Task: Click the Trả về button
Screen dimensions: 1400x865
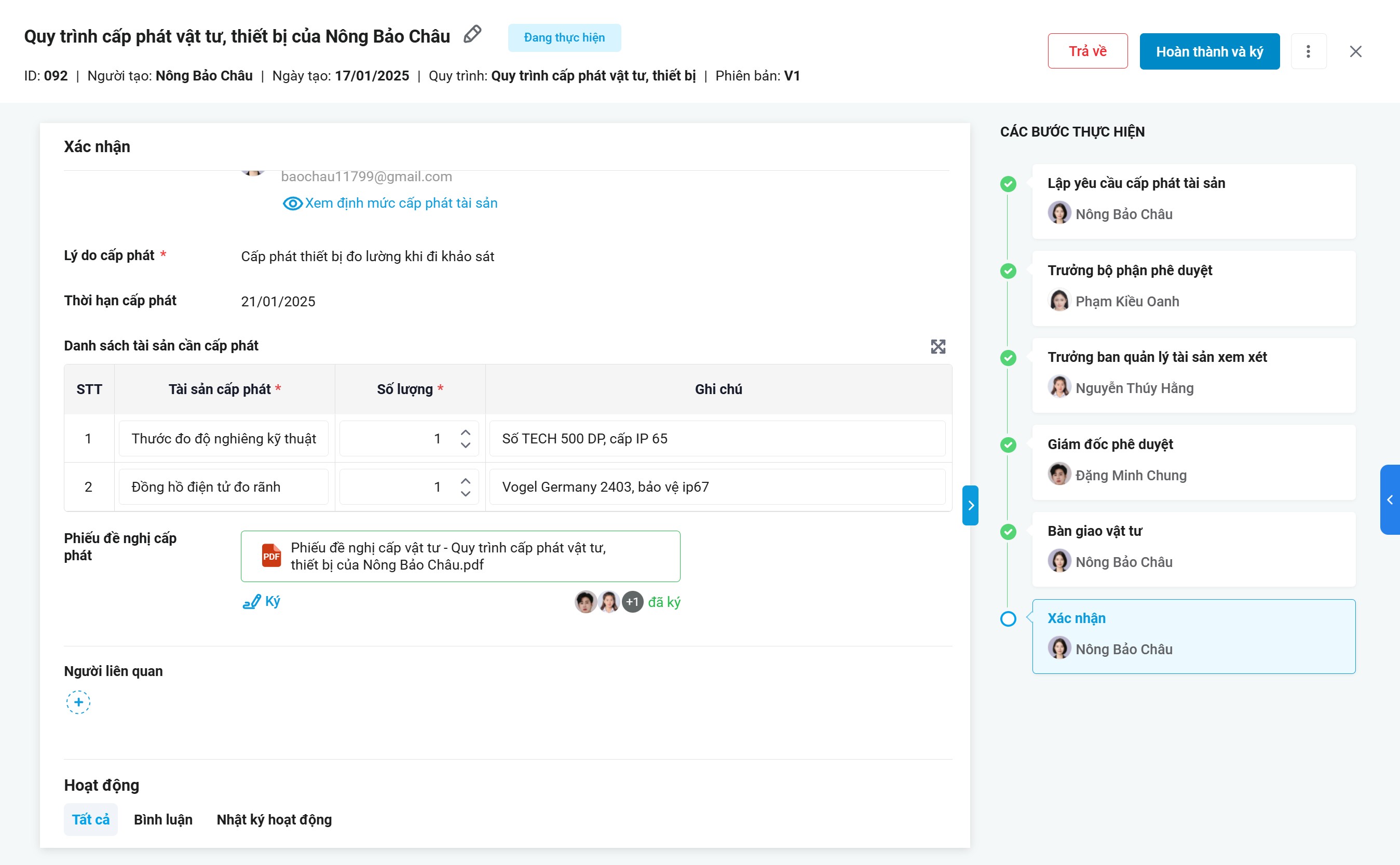Action: [1087, 51]
